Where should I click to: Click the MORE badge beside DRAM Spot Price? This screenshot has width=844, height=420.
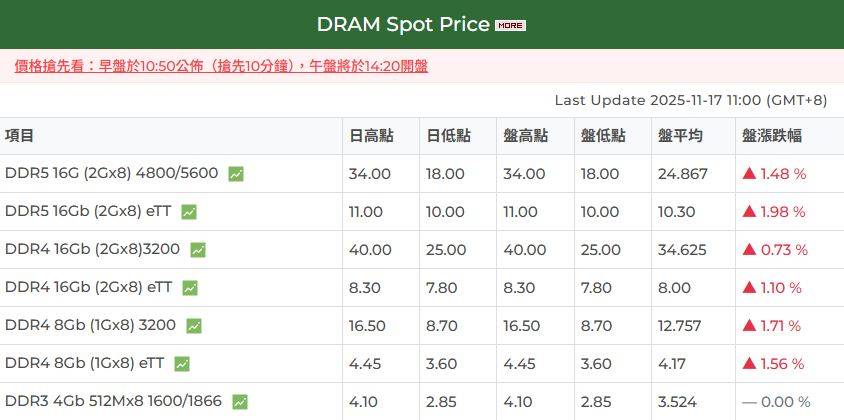coord(510,25)
